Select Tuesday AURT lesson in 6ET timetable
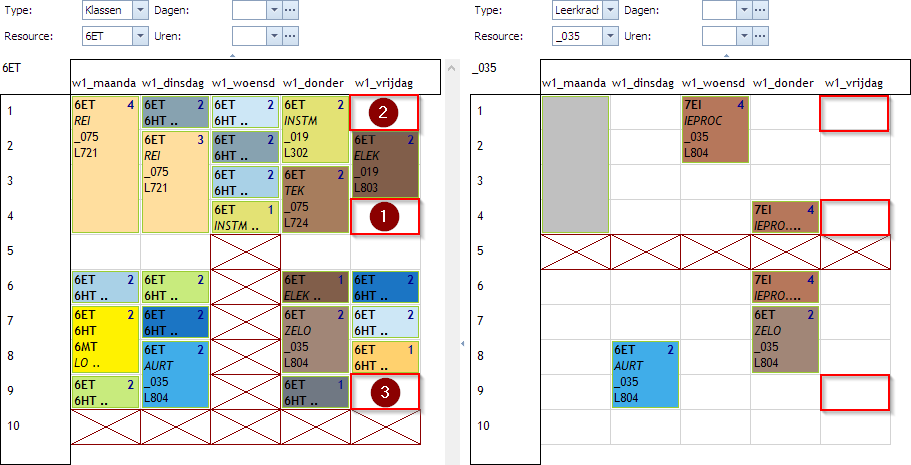The width and height of the screenshot is (911, 465). 175,374
